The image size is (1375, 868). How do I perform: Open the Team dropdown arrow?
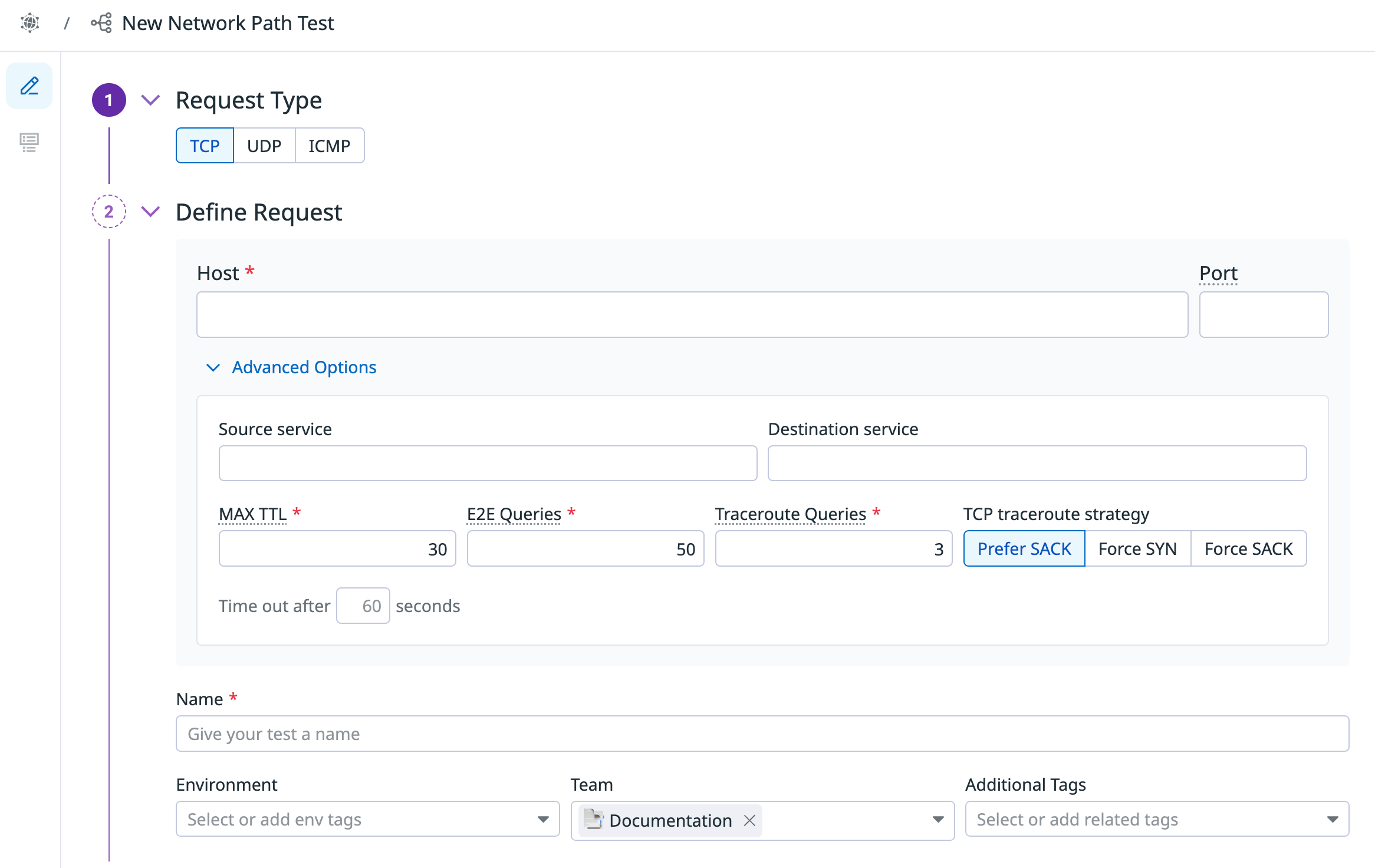coord(937,819)
